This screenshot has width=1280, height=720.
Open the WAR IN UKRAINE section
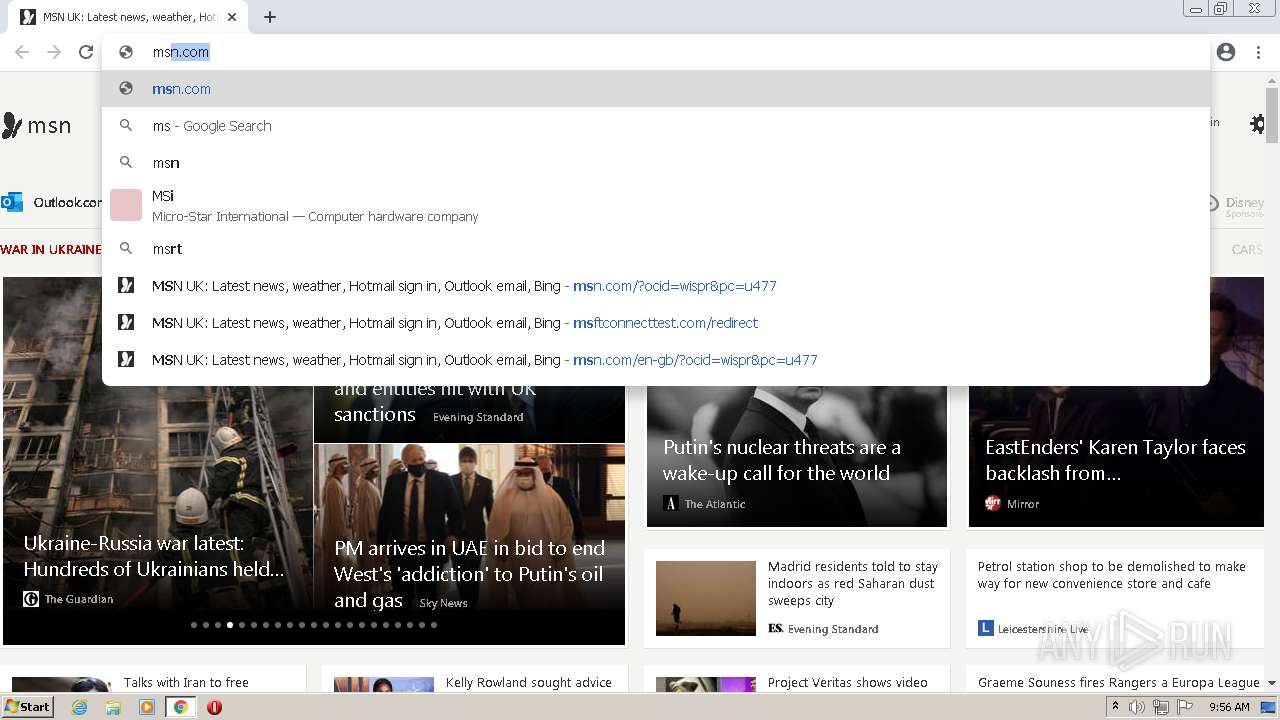(51, 250)
